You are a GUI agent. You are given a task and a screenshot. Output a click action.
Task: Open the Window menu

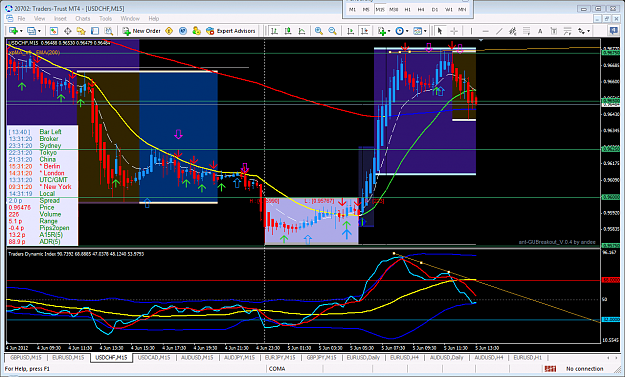[x=130, y=18]
